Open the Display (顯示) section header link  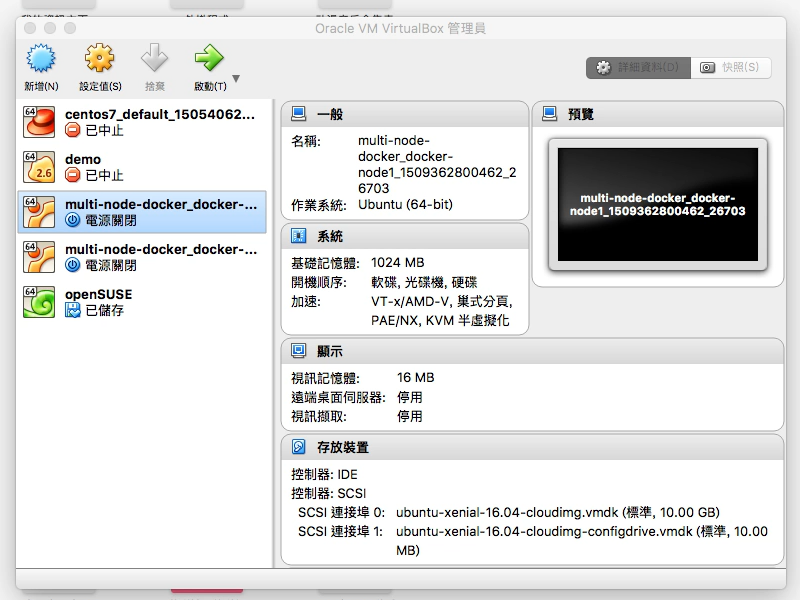point(330,351)
